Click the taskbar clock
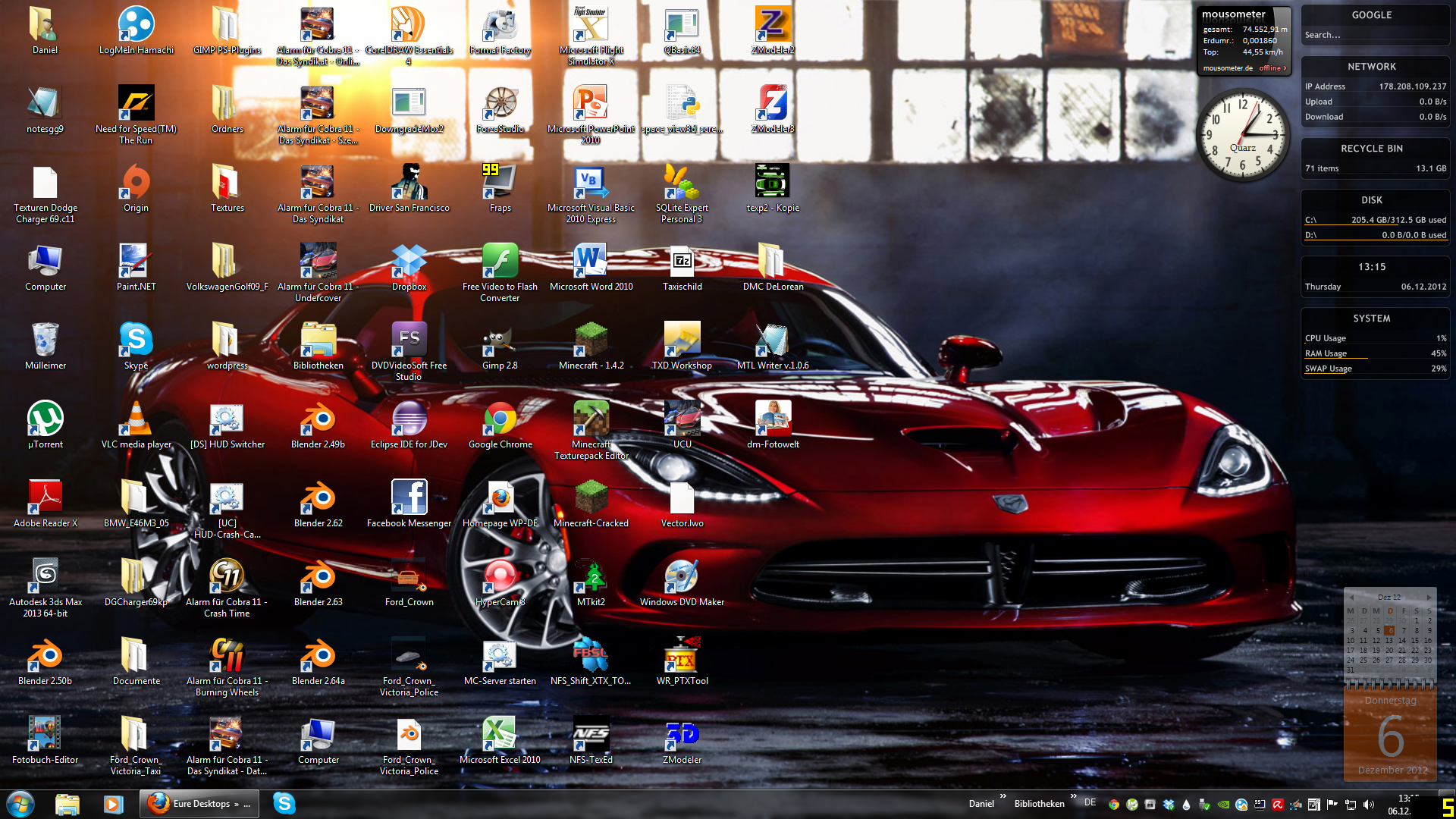Viewport: 1456px width, 819px height. (1404, 805)
